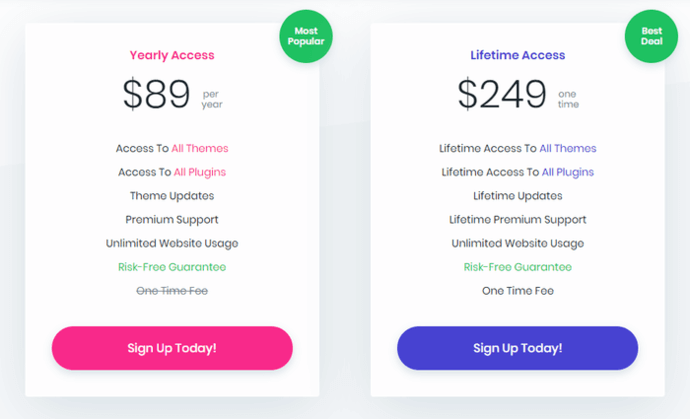Open the blue All Themes link

tap(568, 148)
